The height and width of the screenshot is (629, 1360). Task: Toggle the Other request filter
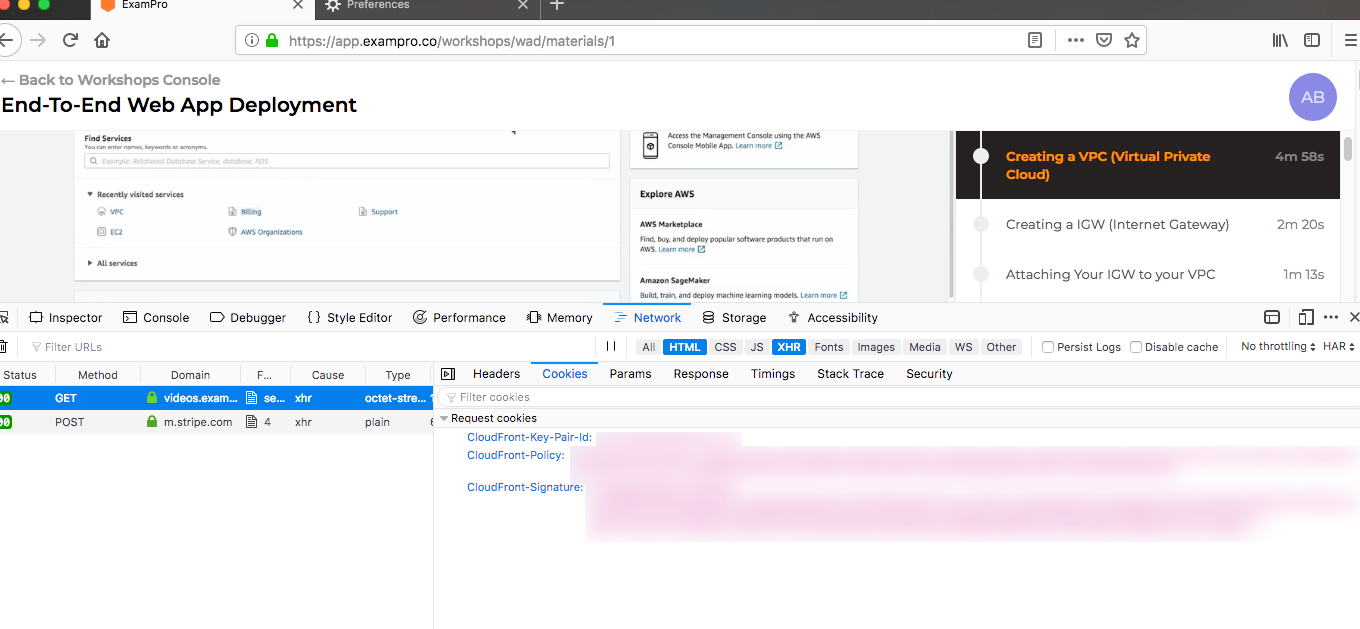pyautogui.click(x=1001, y=347)
